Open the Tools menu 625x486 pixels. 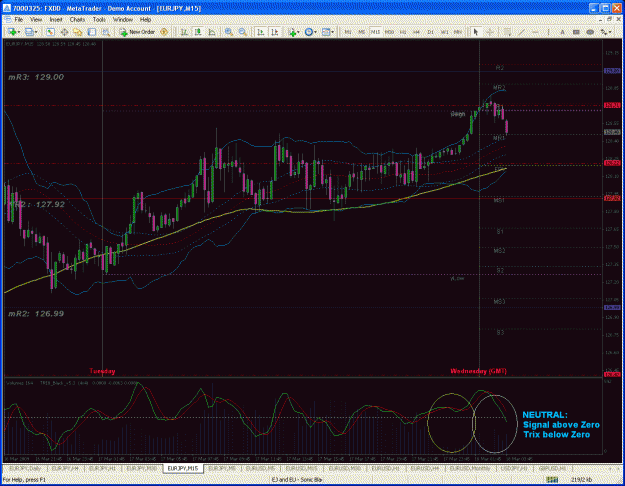point(99,20)
